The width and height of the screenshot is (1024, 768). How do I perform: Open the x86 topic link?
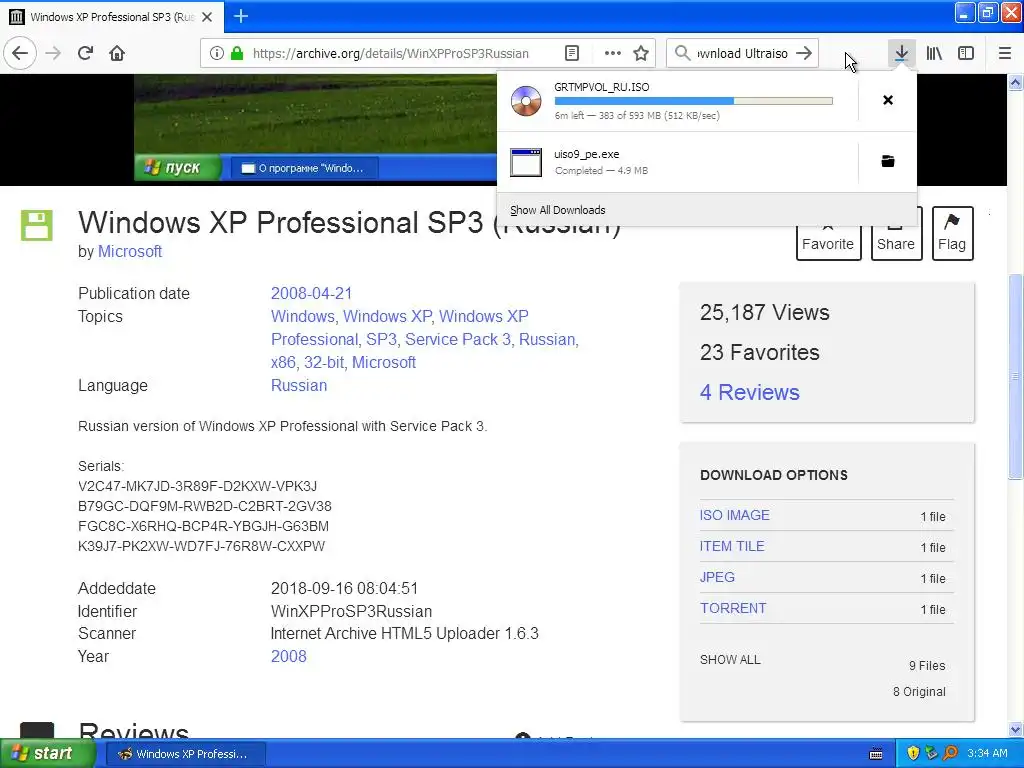283,362
